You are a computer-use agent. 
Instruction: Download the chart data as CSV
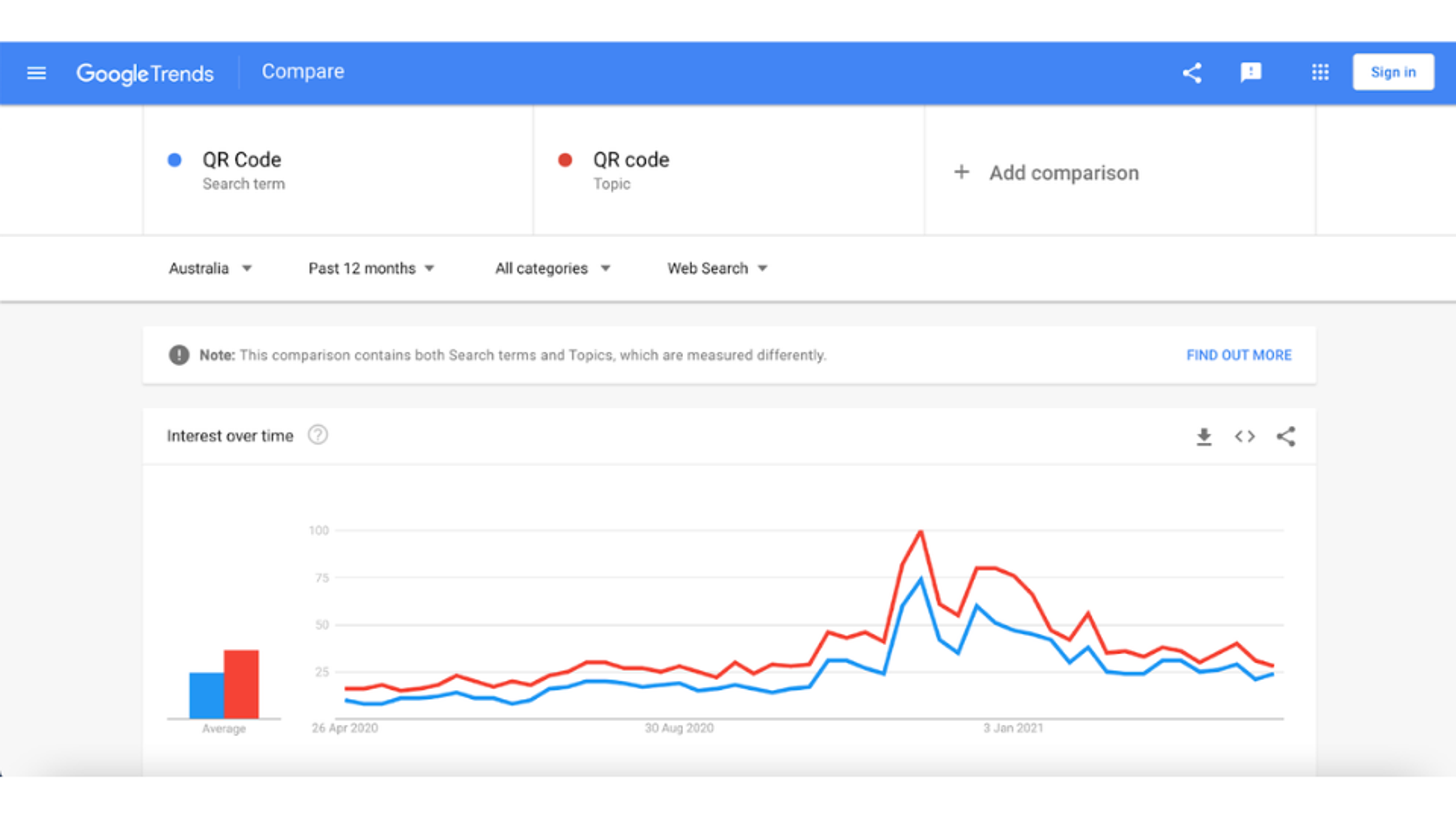(1205, 436)
